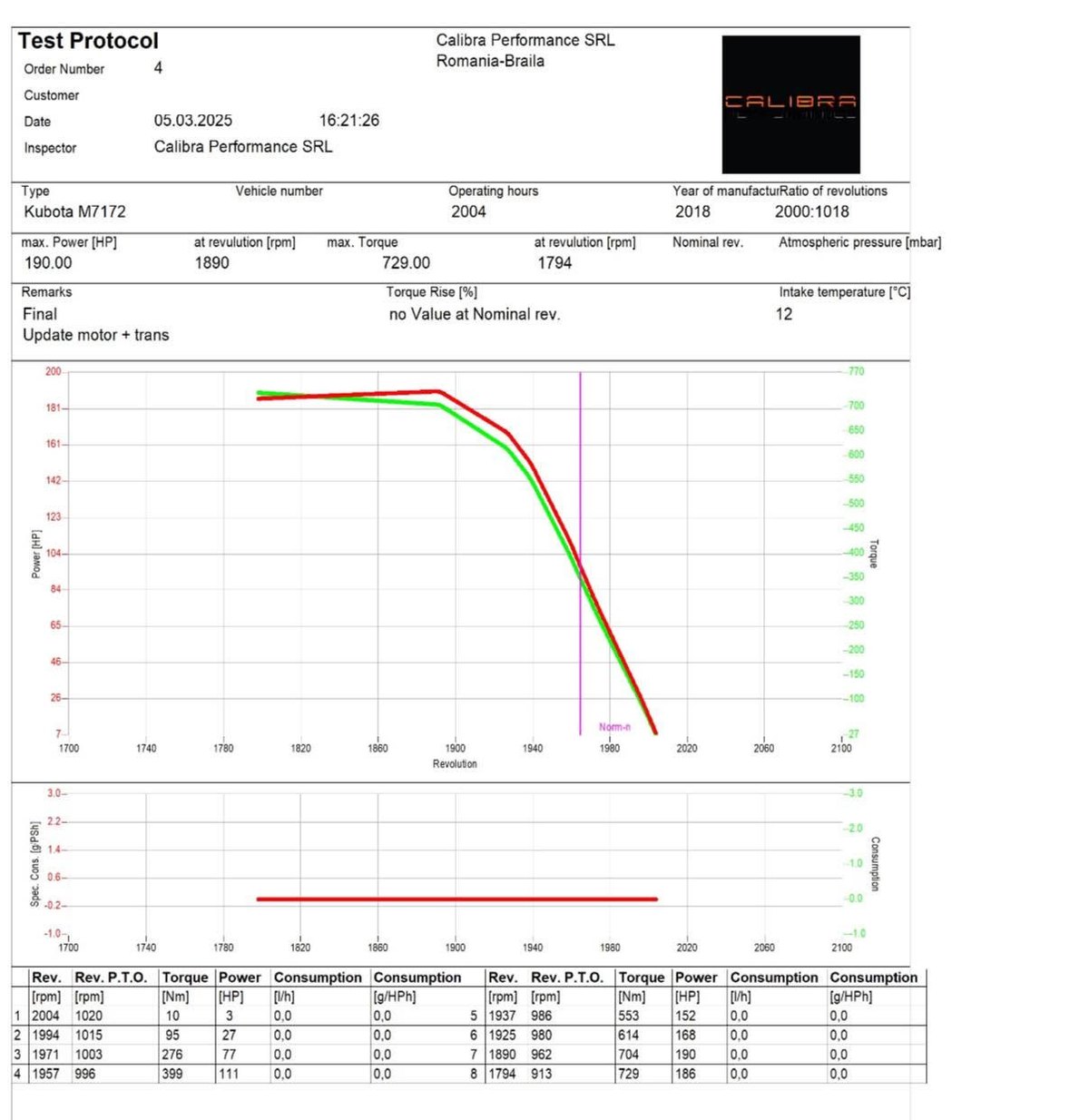Click P.T.O. value "962" in table row 7
This screenshot has height=1120, width=1089.
(541, 1055)
